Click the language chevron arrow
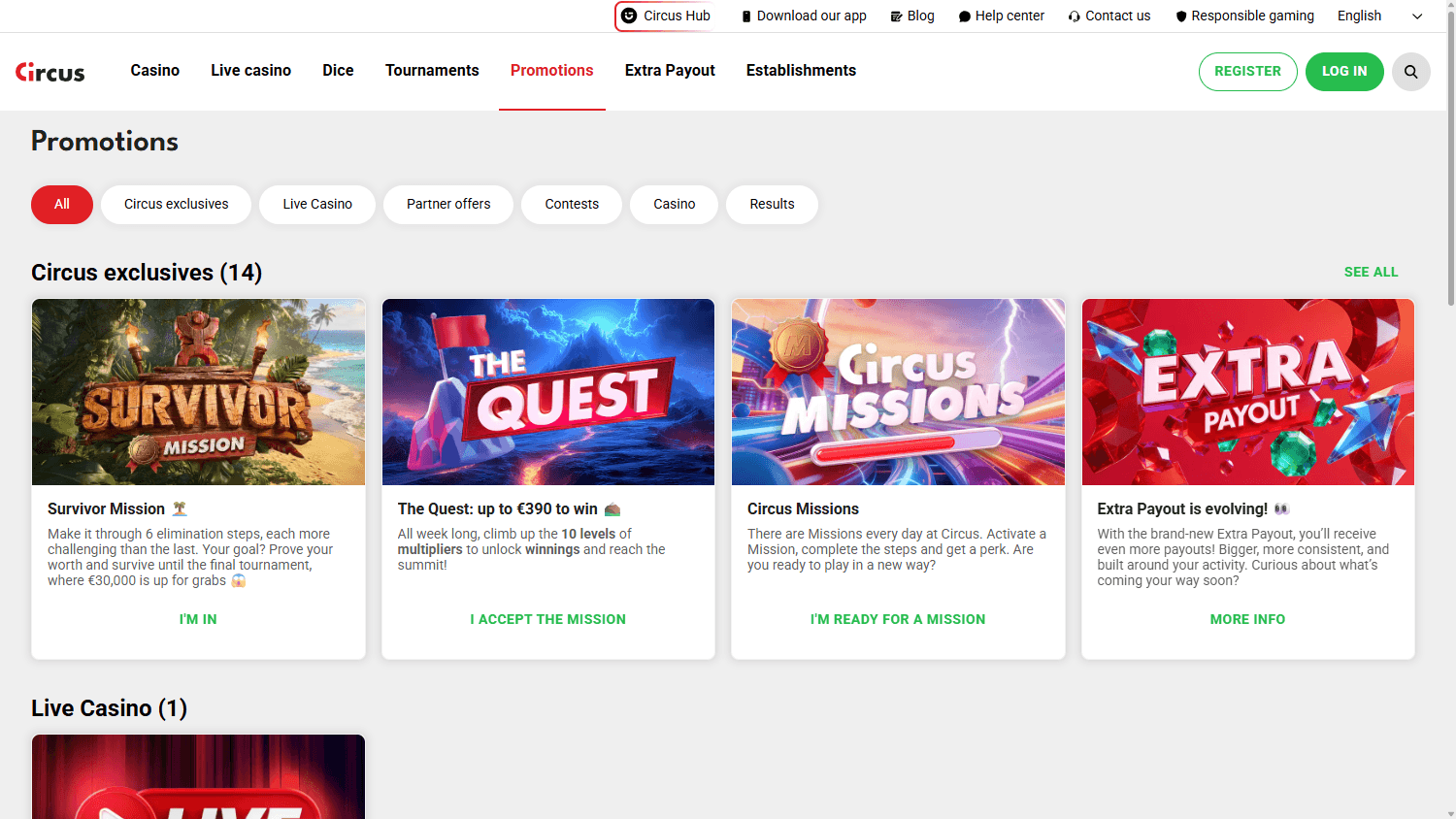This screenshot has height=819, width=1456. point(1417,16)
